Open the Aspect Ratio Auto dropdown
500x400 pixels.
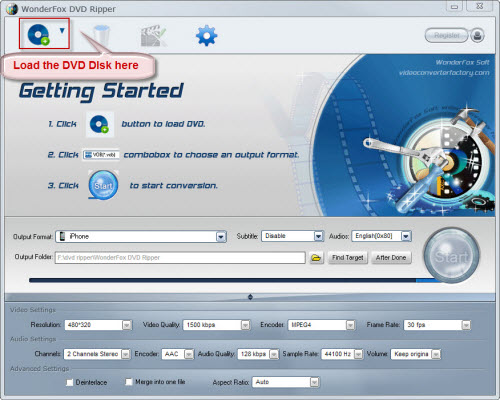point(286,382)
